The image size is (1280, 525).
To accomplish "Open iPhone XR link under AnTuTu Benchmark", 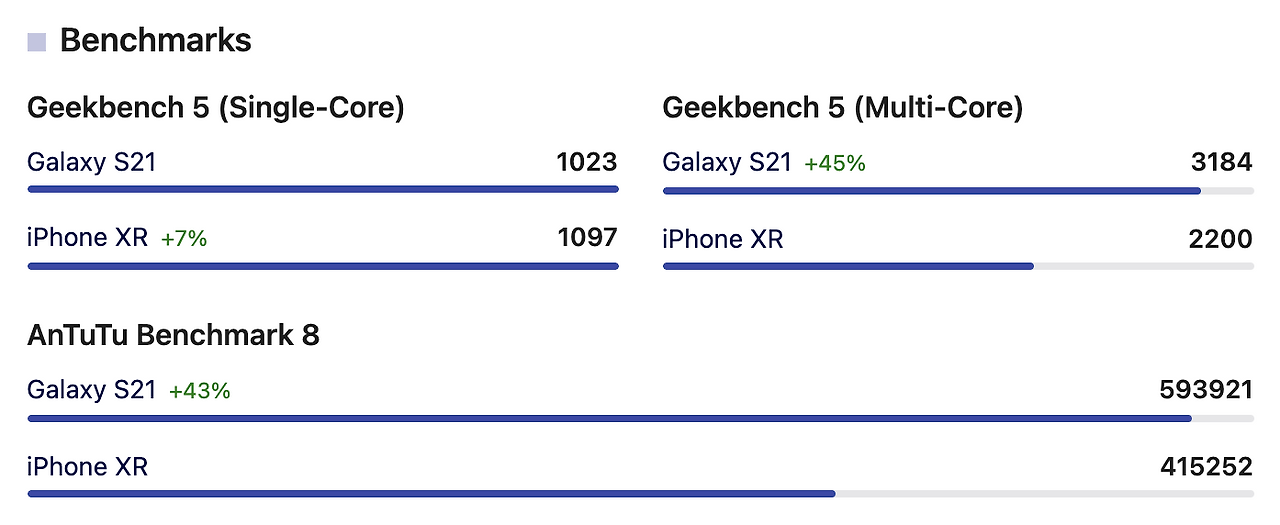I will click(88, 466).
